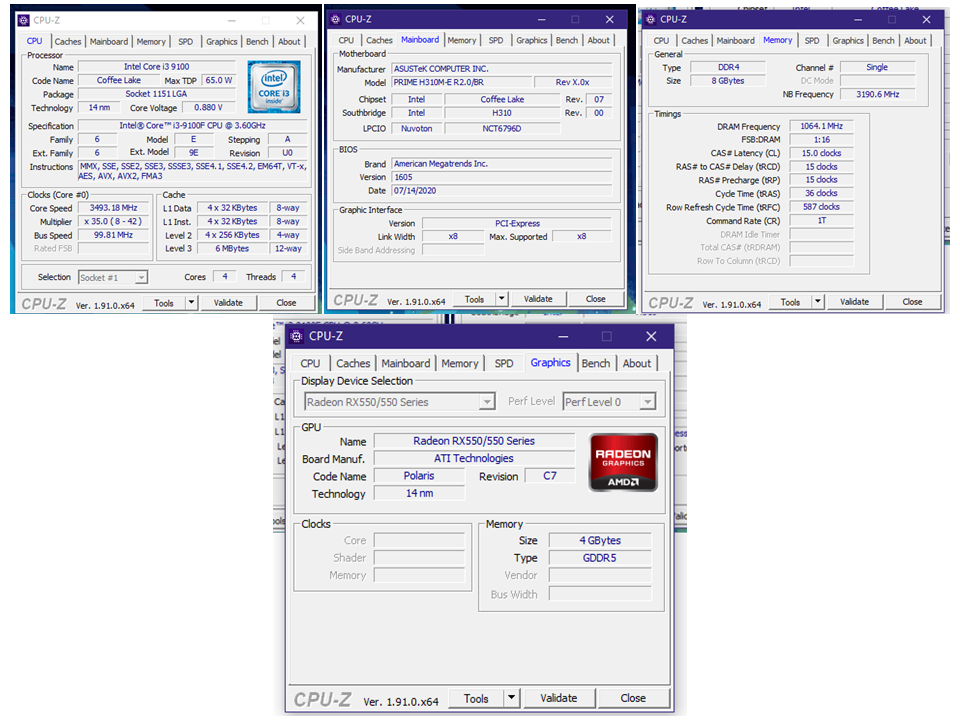Click the Validate button in the Graphics window

coord(558,698)
